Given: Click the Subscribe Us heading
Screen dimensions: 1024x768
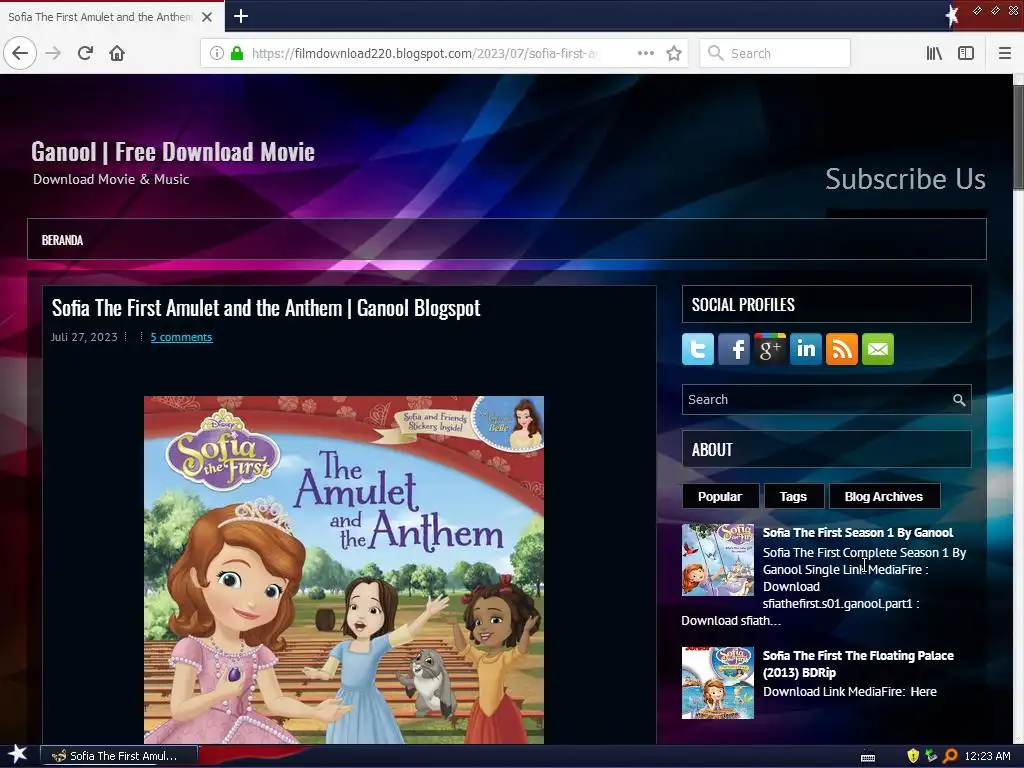Looking at the screenshot, I should pyautogui.click(x=905, y=179).
